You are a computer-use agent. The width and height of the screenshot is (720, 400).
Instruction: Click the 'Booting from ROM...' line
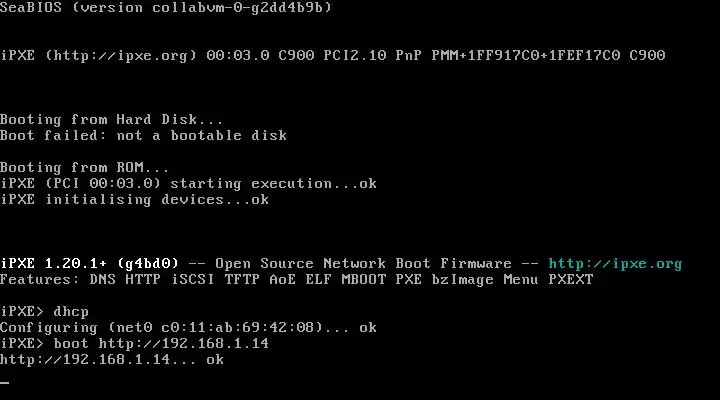point(84,167)
